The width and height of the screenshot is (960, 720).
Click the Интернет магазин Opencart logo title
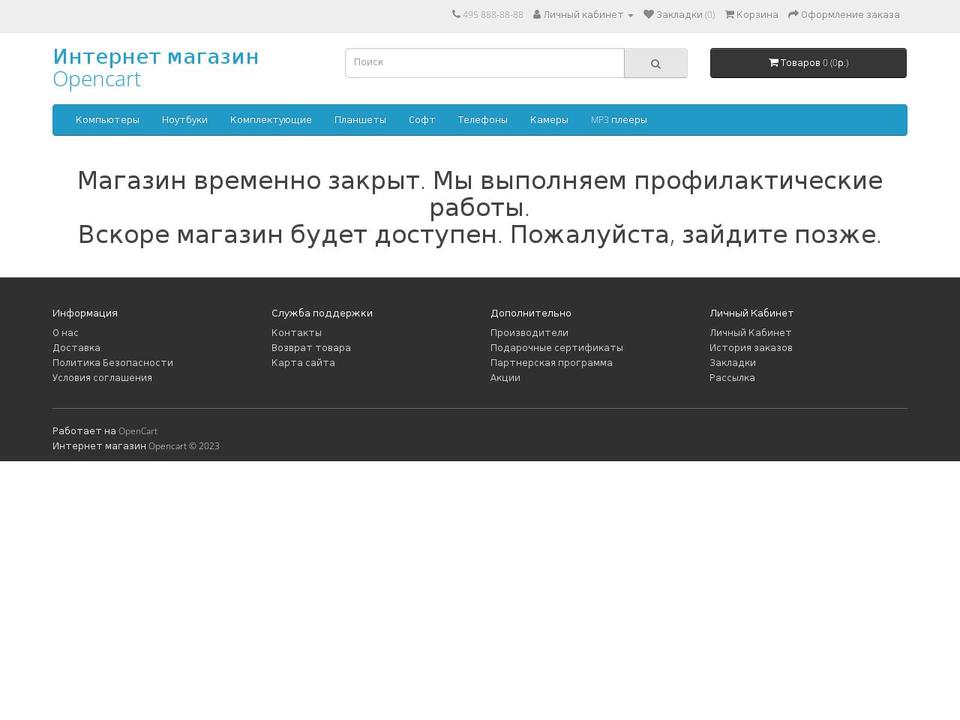[x=156, y=67]
